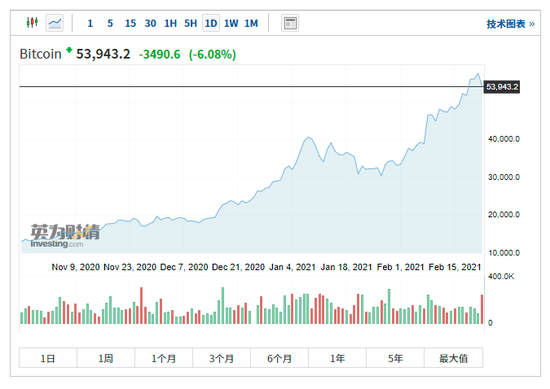
Task: Show the 6个月 time range
Action: point(280,358)
